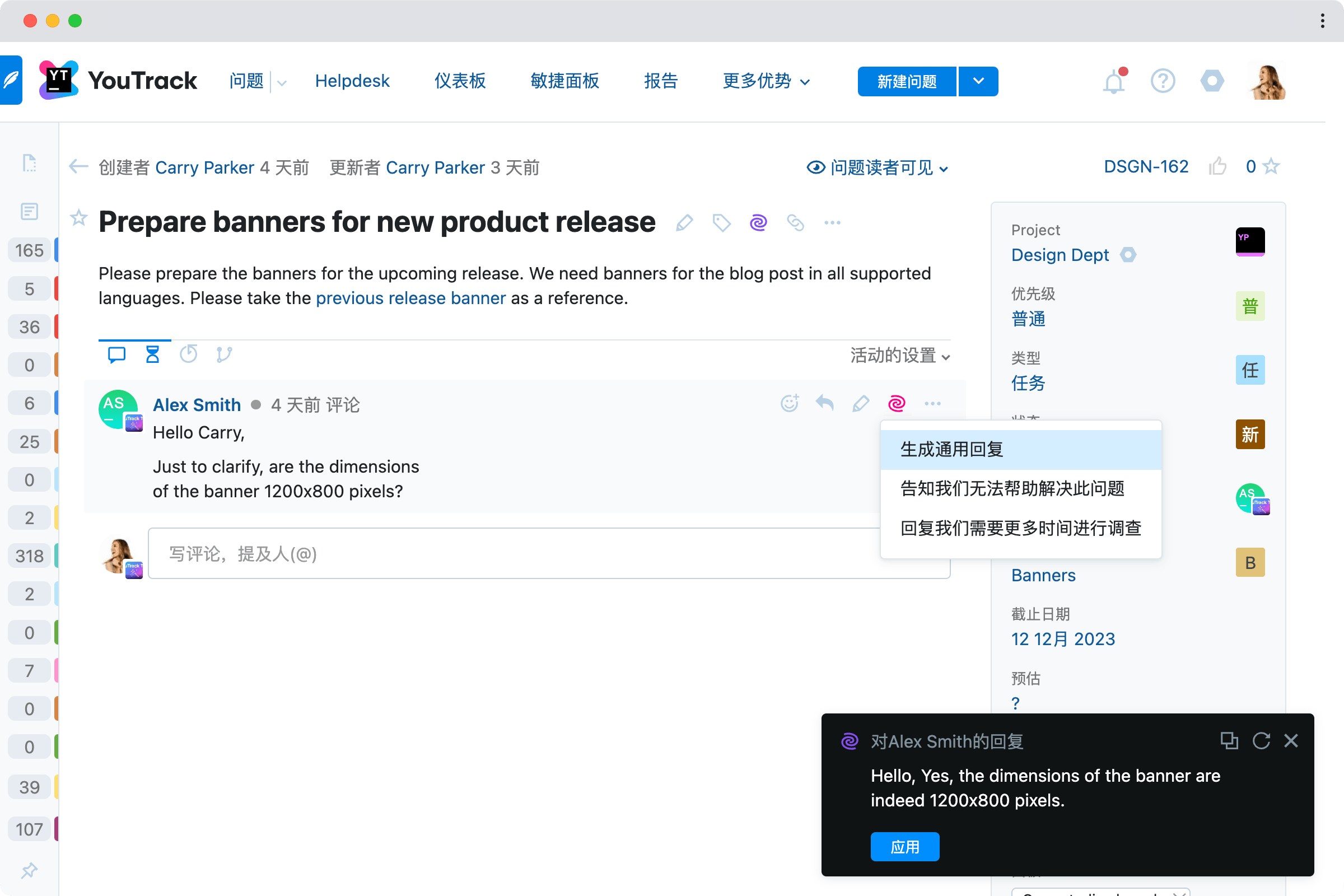The width and height of the screenshot is (1344, 896).
Task: Regenerate the AI reply in the dark popup
Action: pyautogui.click(x=1261, y=740)
